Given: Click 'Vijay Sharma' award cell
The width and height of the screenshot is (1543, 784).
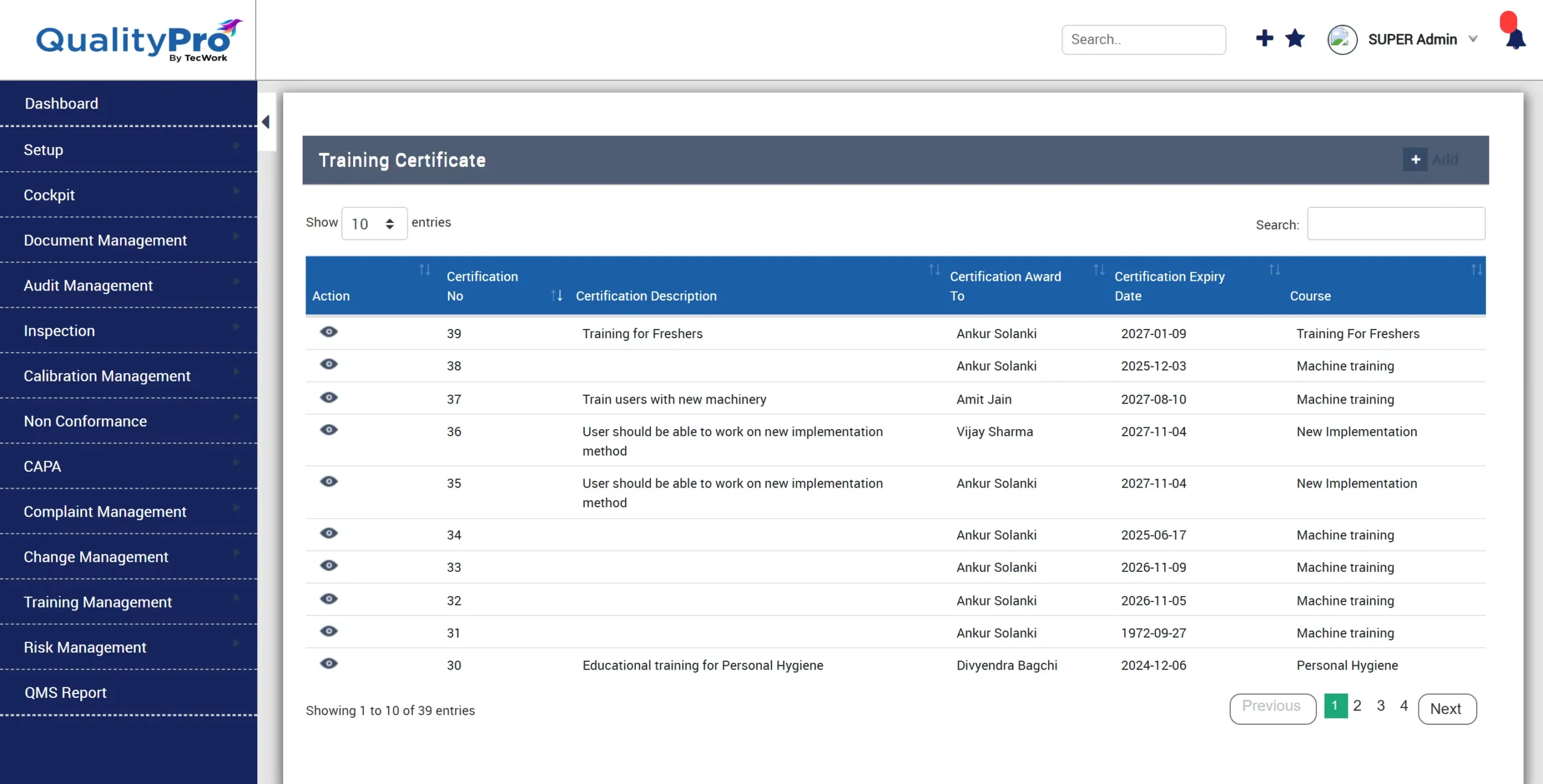Looking at the screenshot, I should click(x=995, y=432).
